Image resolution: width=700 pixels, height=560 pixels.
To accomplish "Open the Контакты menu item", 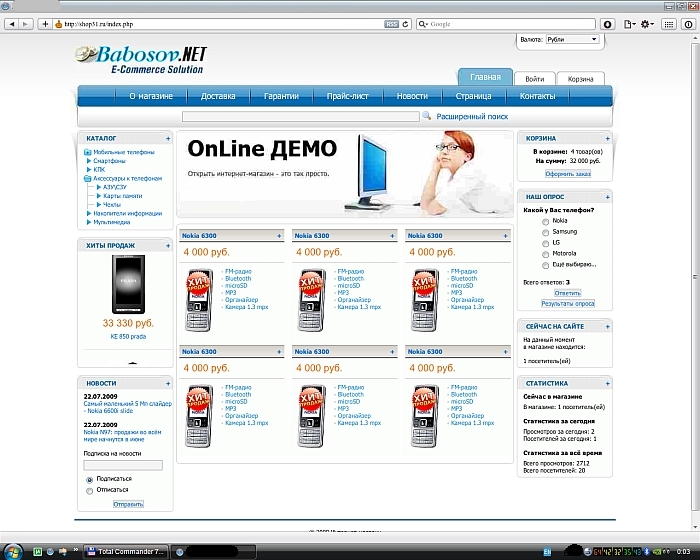I will click(538, 96).
